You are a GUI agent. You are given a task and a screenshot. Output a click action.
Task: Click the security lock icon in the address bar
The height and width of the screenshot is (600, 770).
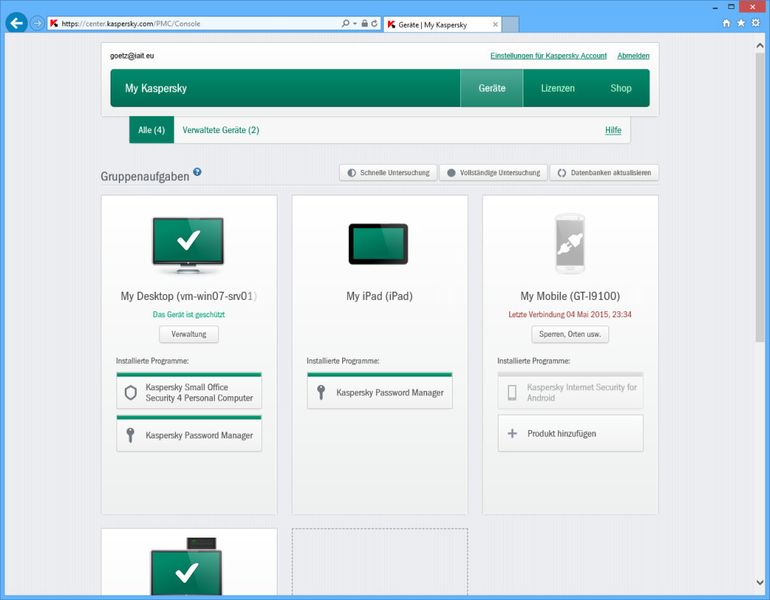click(x=364, y=23)
